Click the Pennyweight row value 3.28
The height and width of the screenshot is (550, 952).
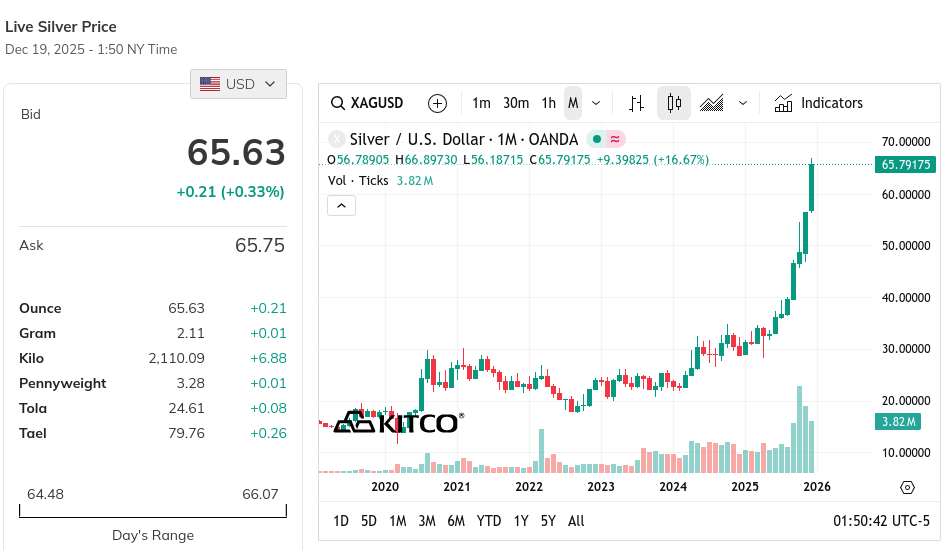click(191, 383)
